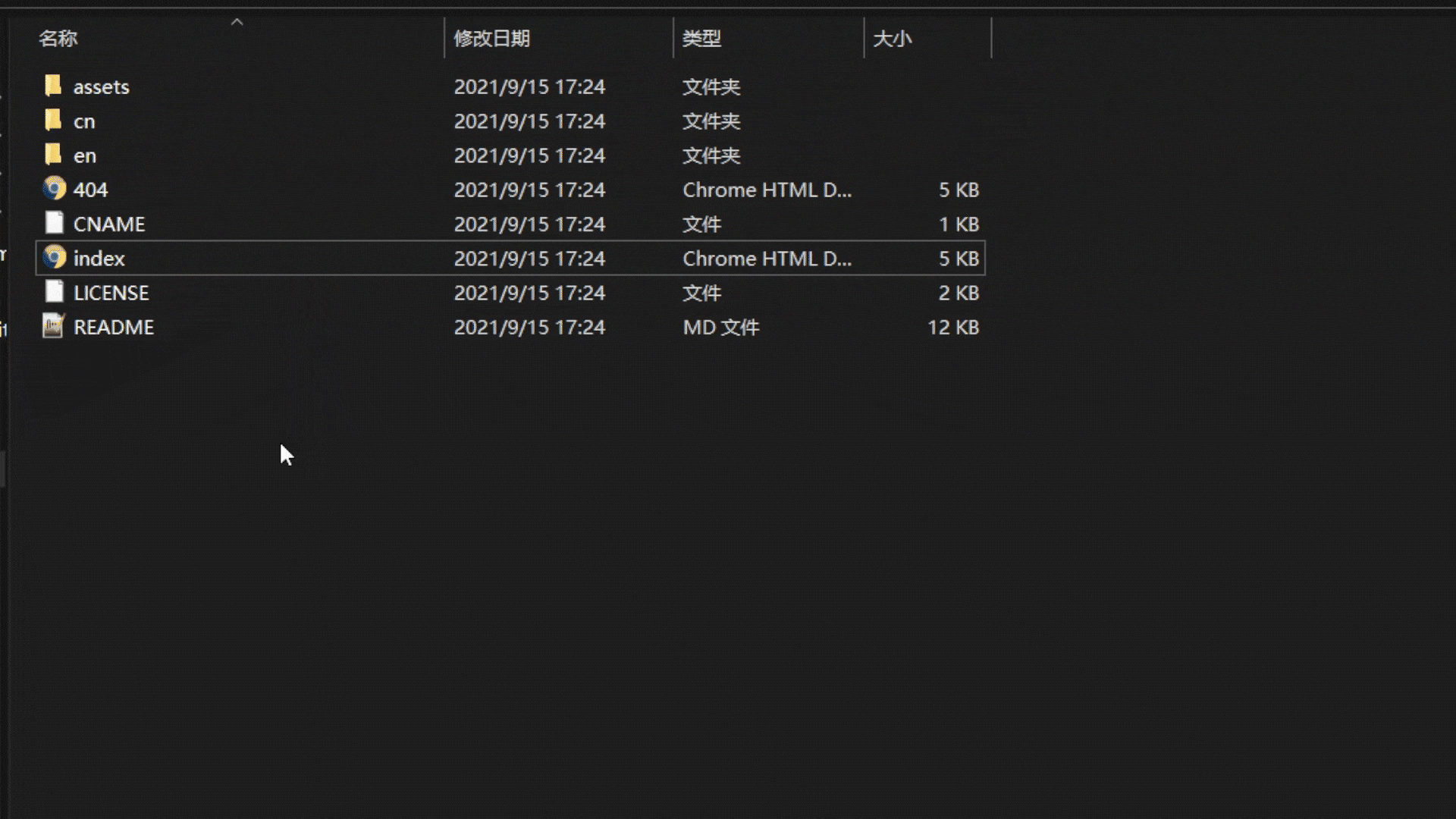Sort files by 大小 column header
The width and height of the screenshot is (1456, 819).
pyautogui.click(x=892, y=39)
